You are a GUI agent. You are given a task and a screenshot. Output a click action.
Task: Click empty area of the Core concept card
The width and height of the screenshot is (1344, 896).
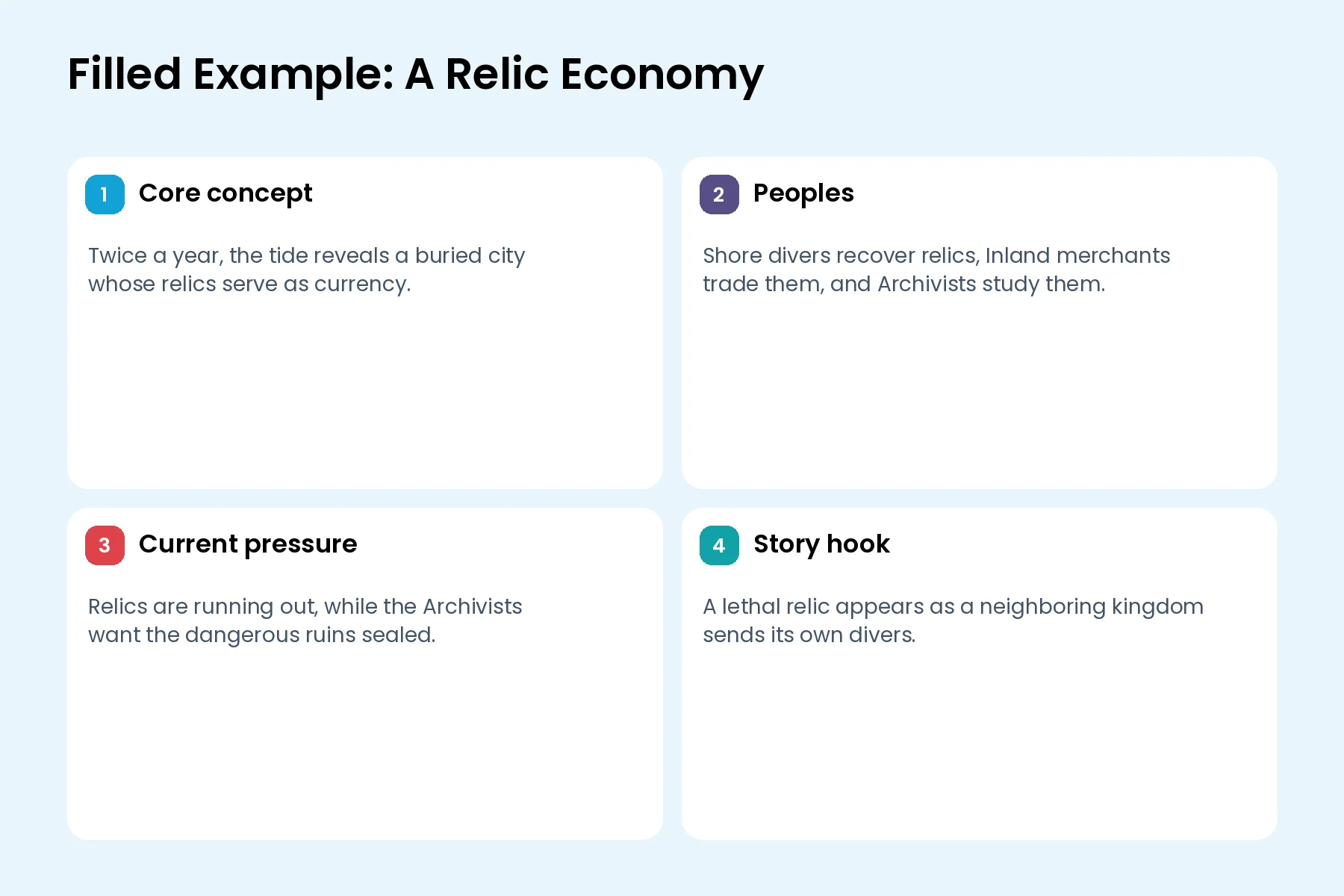click(x=365, y=396)
